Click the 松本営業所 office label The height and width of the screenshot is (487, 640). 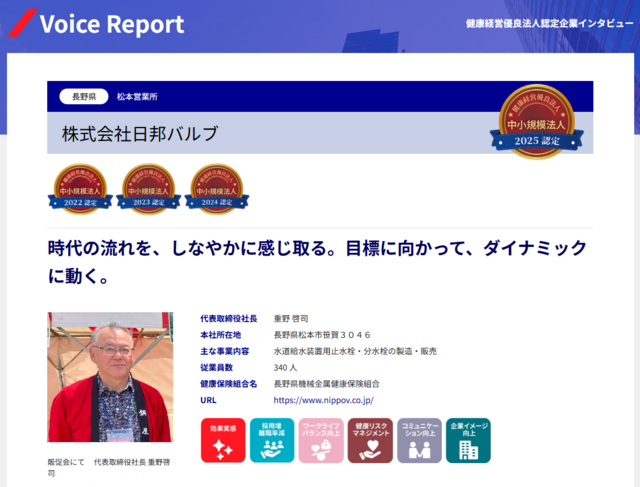click(x=137, y=97)
